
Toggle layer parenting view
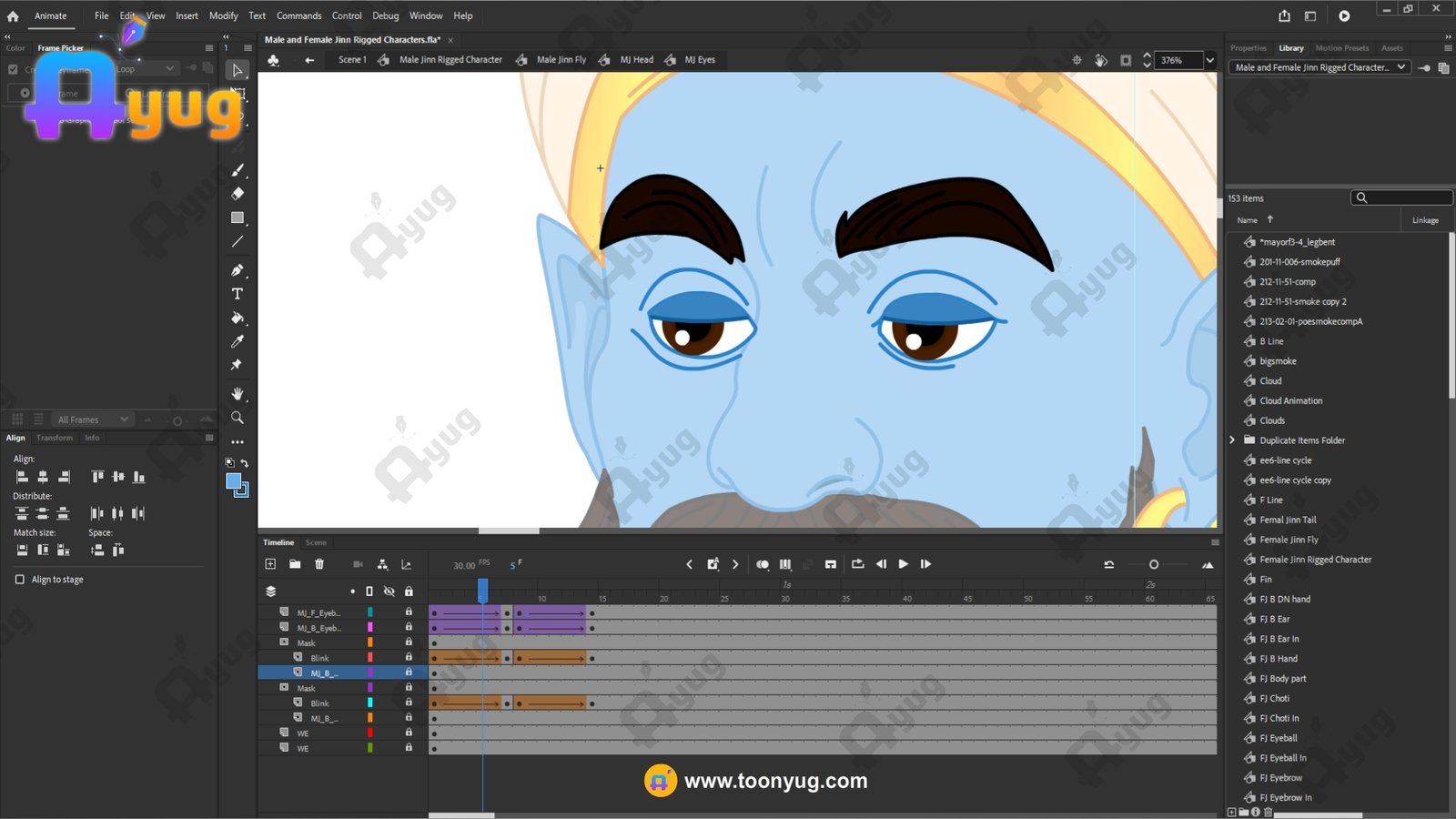[383, 564]
